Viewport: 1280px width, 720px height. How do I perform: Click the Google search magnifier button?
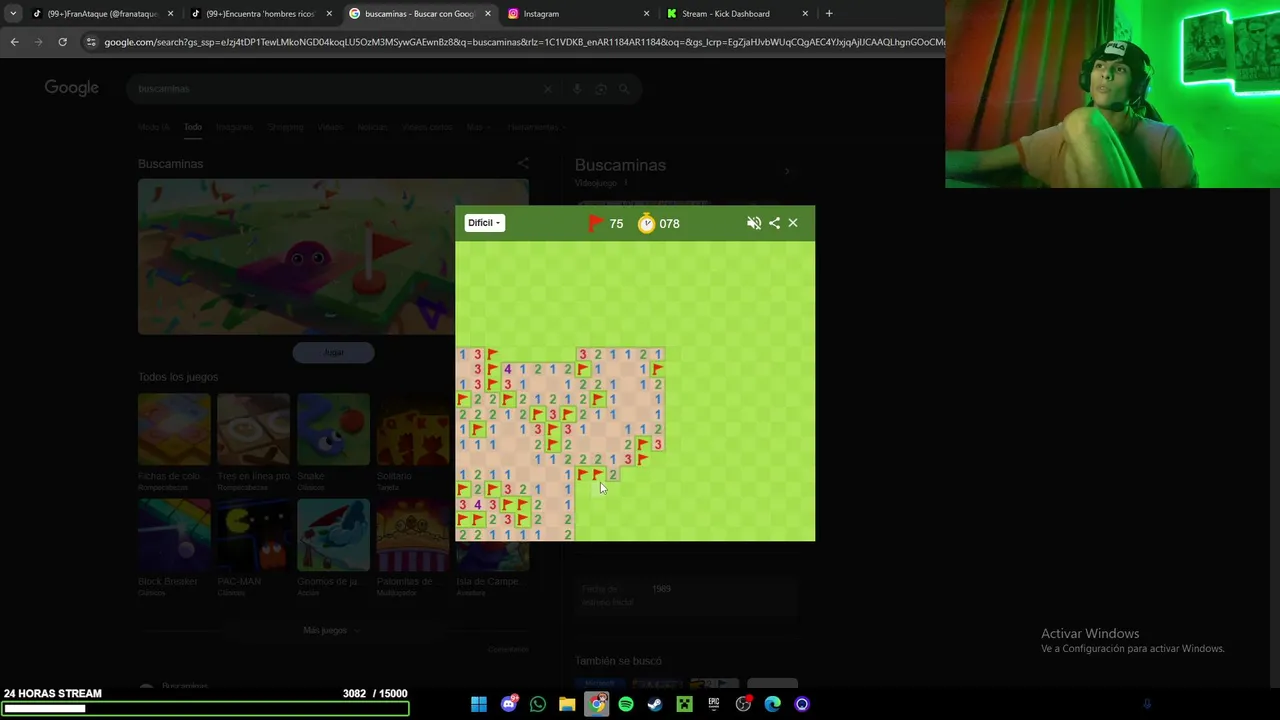coord(624,89)
